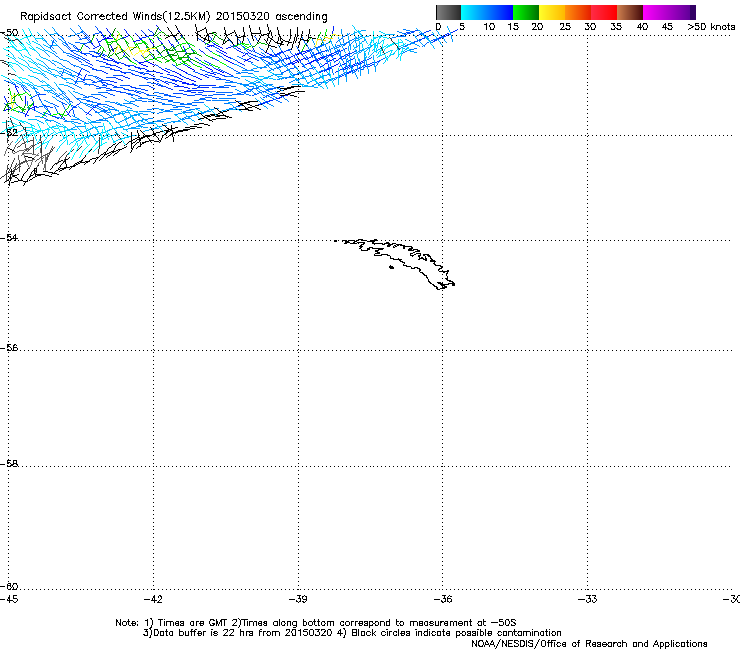This screenshot has width=740, height=650.
Task: Click the brown 35-40 knots legend swatch
Action: point(630,12)
